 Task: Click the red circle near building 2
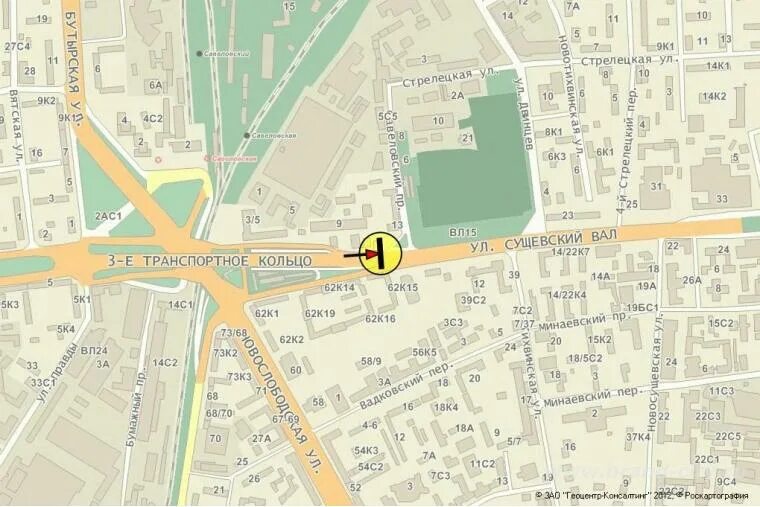pos(158,159)
